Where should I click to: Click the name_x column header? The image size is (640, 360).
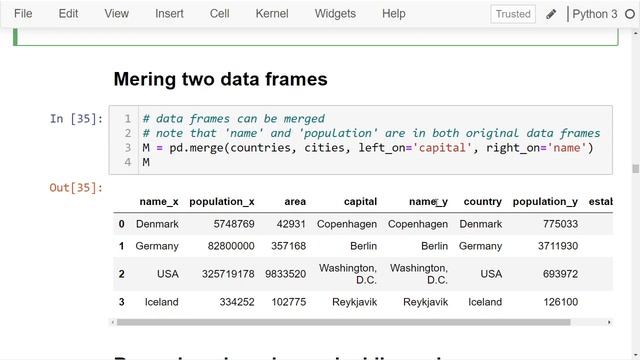click(x=159, y=202)
